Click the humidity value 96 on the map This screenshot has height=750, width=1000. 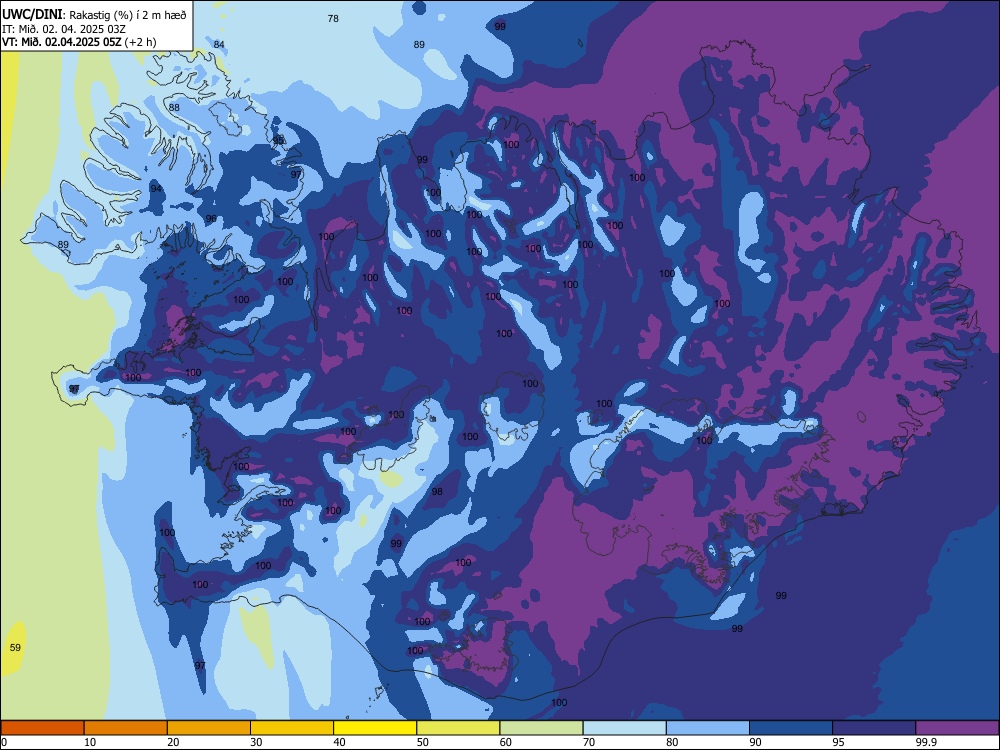coord(211,218)
